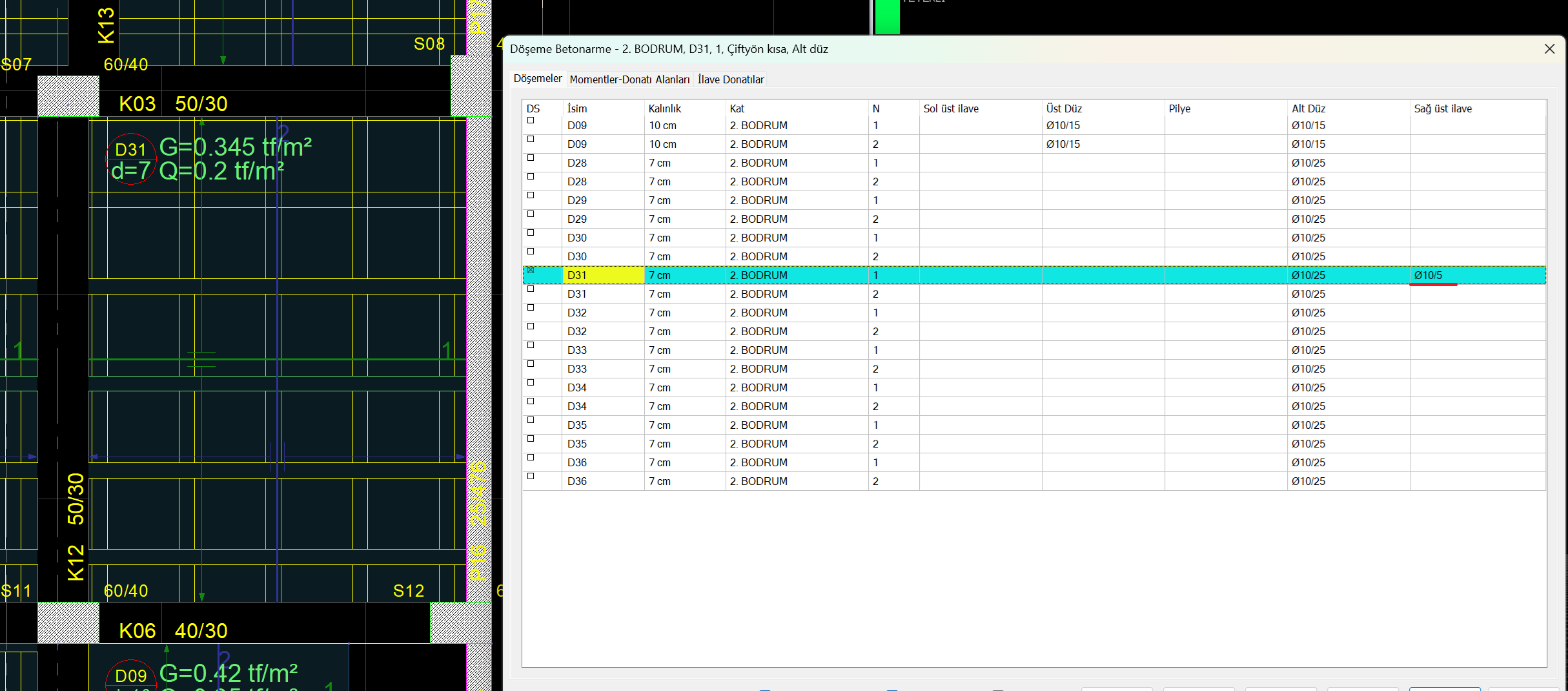Screen dimensions: 1568x691
Task: Click the Alt Düz column header
Action: click(x=1308, y=108)
